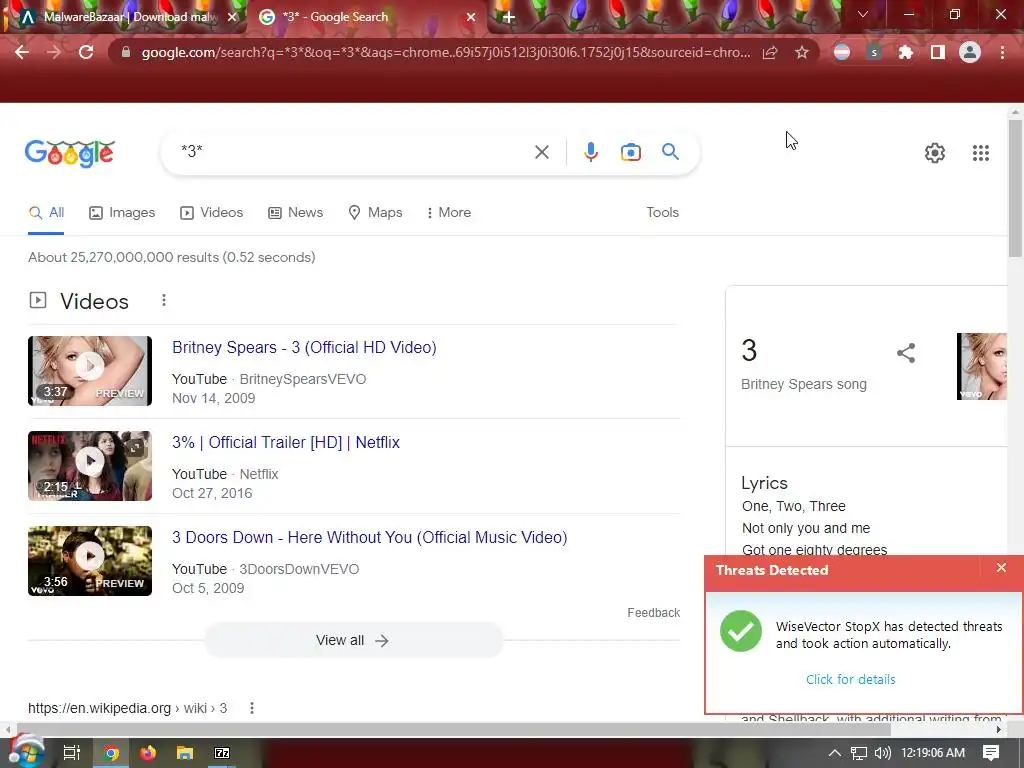Switch to Videos results

click(212, 213)
